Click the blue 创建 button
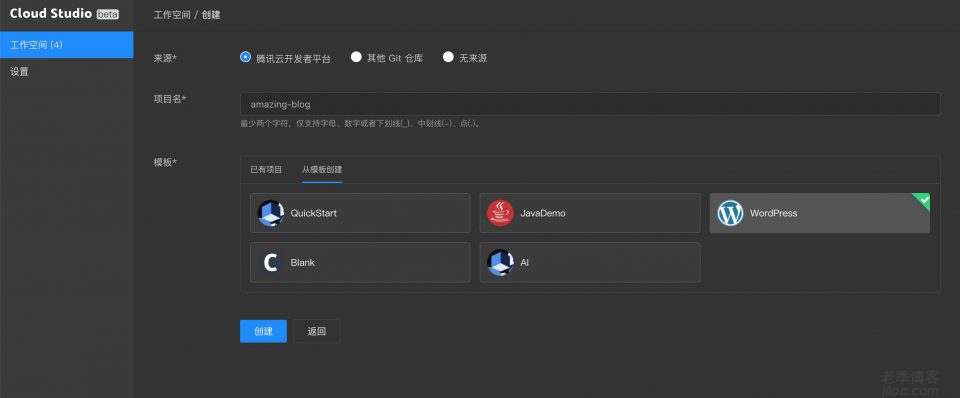960x398 pixels. pyautogui.click(x=263, y=331)
